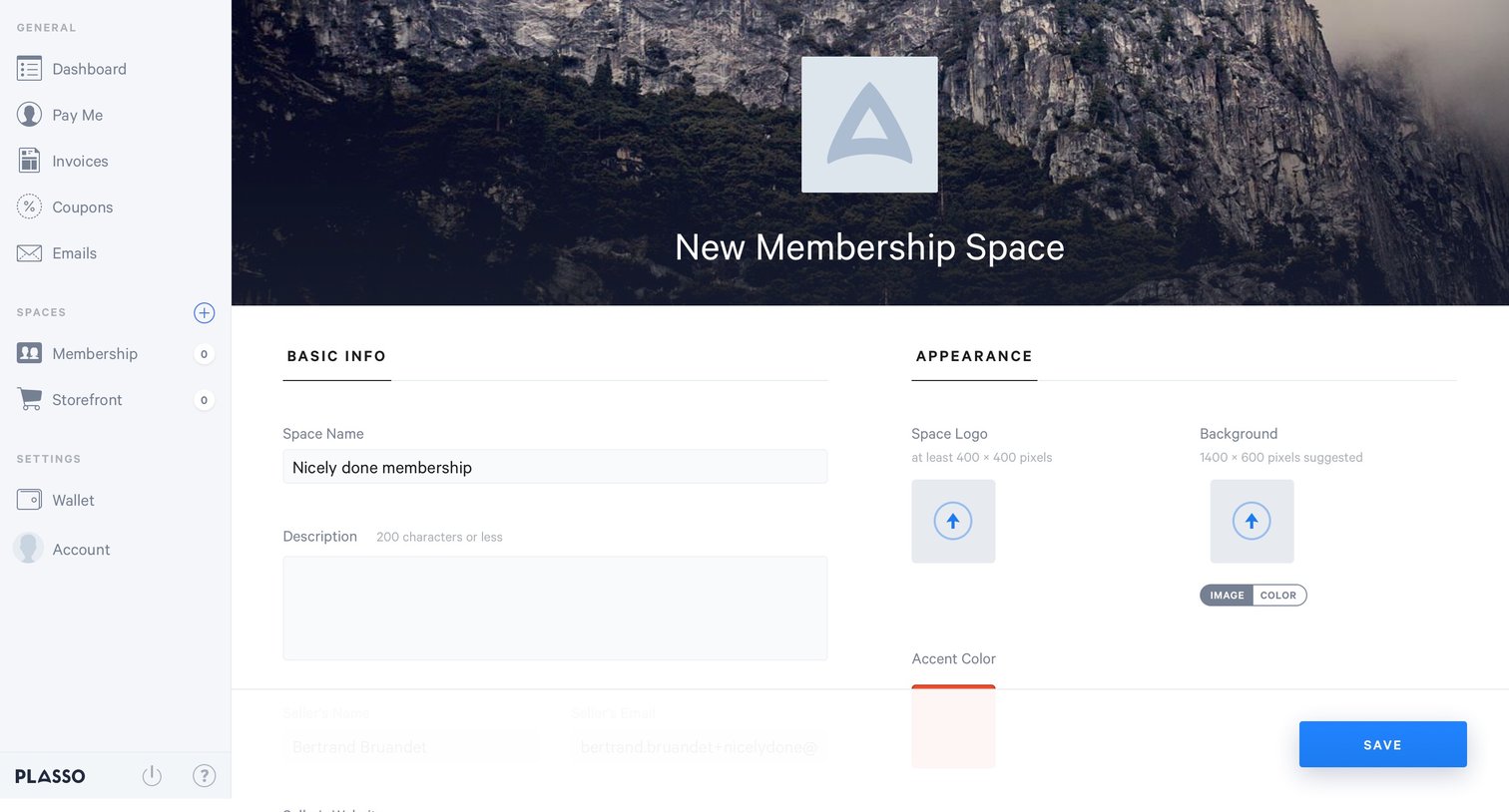Upload a Space Logo image
The width and height of the screenshot is (1509, 812).
pos(953,521)
